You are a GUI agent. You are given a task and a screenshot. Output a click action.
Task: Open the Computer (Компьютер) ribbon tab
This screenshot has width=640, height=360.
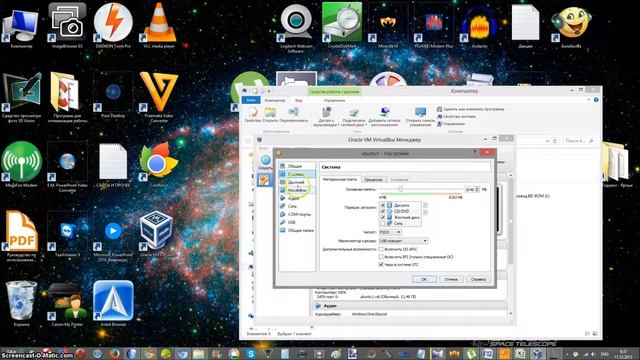click(x=275, y=100)
